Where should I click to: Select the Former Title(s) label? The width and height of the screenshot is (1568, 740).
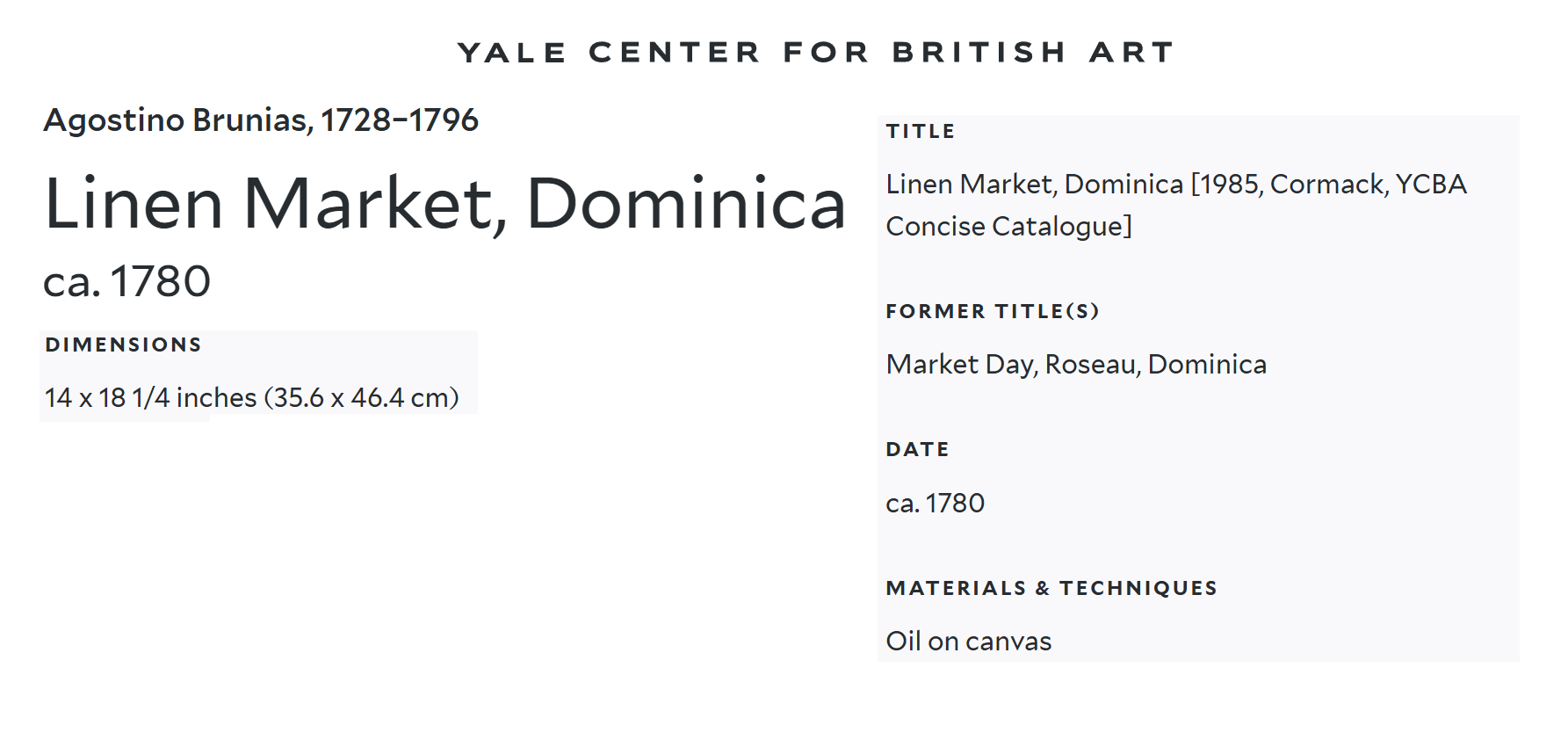(992, 312)
